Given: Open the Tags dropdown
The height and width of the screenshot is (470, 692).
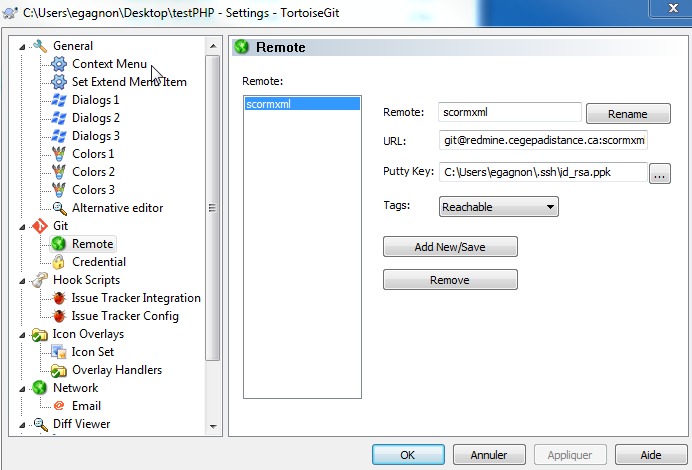Looking at the screenshot, I should pos(498,207).
